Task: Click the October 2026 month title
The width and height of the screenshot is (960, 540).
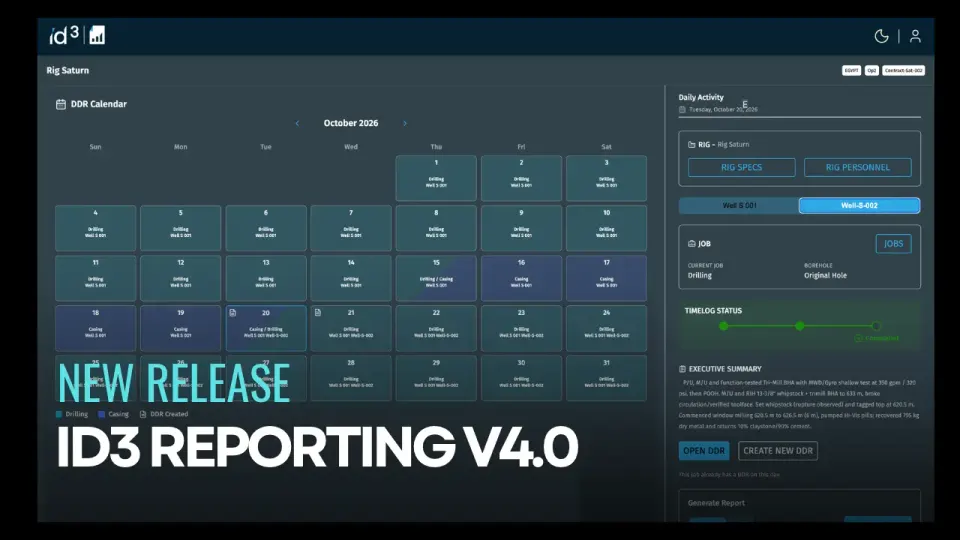Action: coord(351,123)
